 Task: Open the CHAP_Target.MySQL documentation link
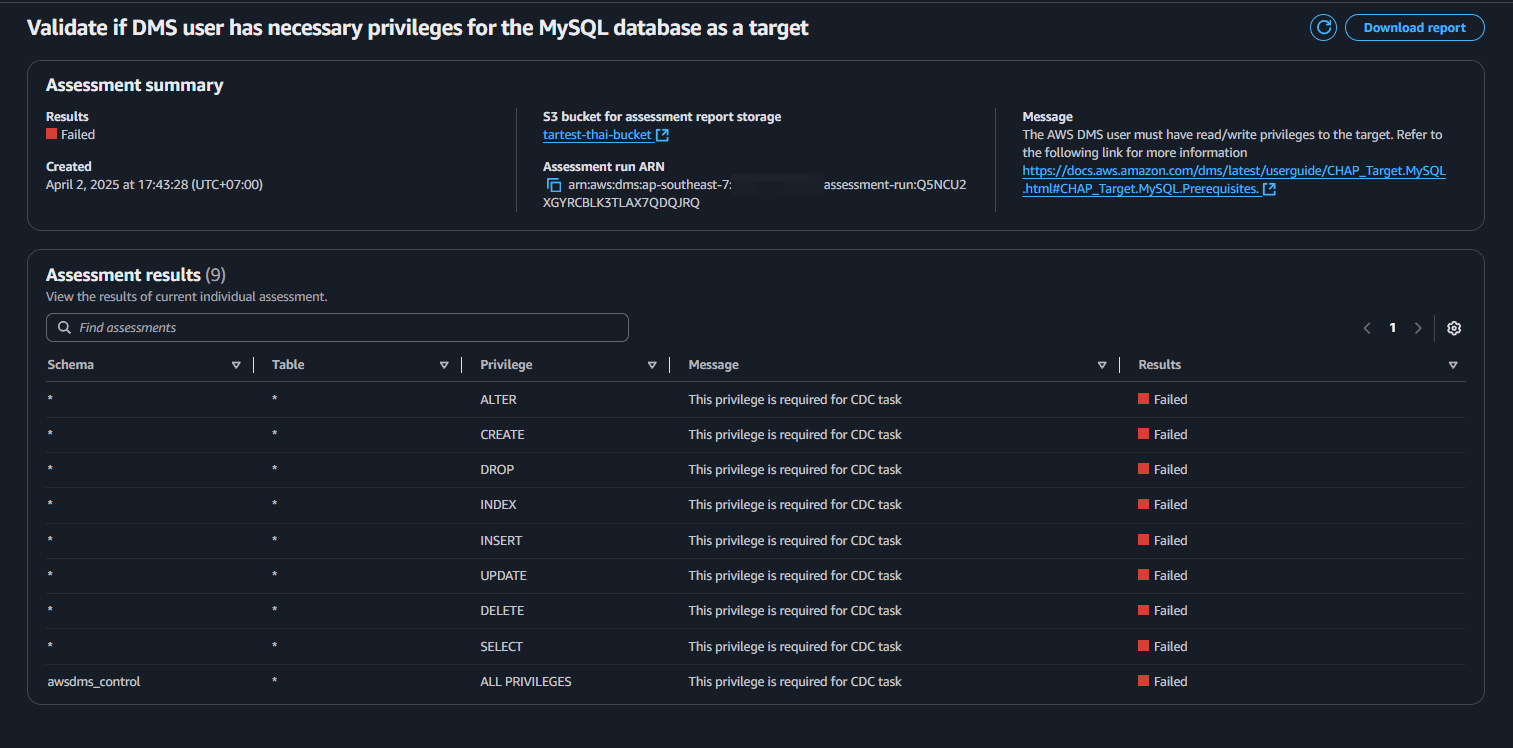pos(1234,180)
